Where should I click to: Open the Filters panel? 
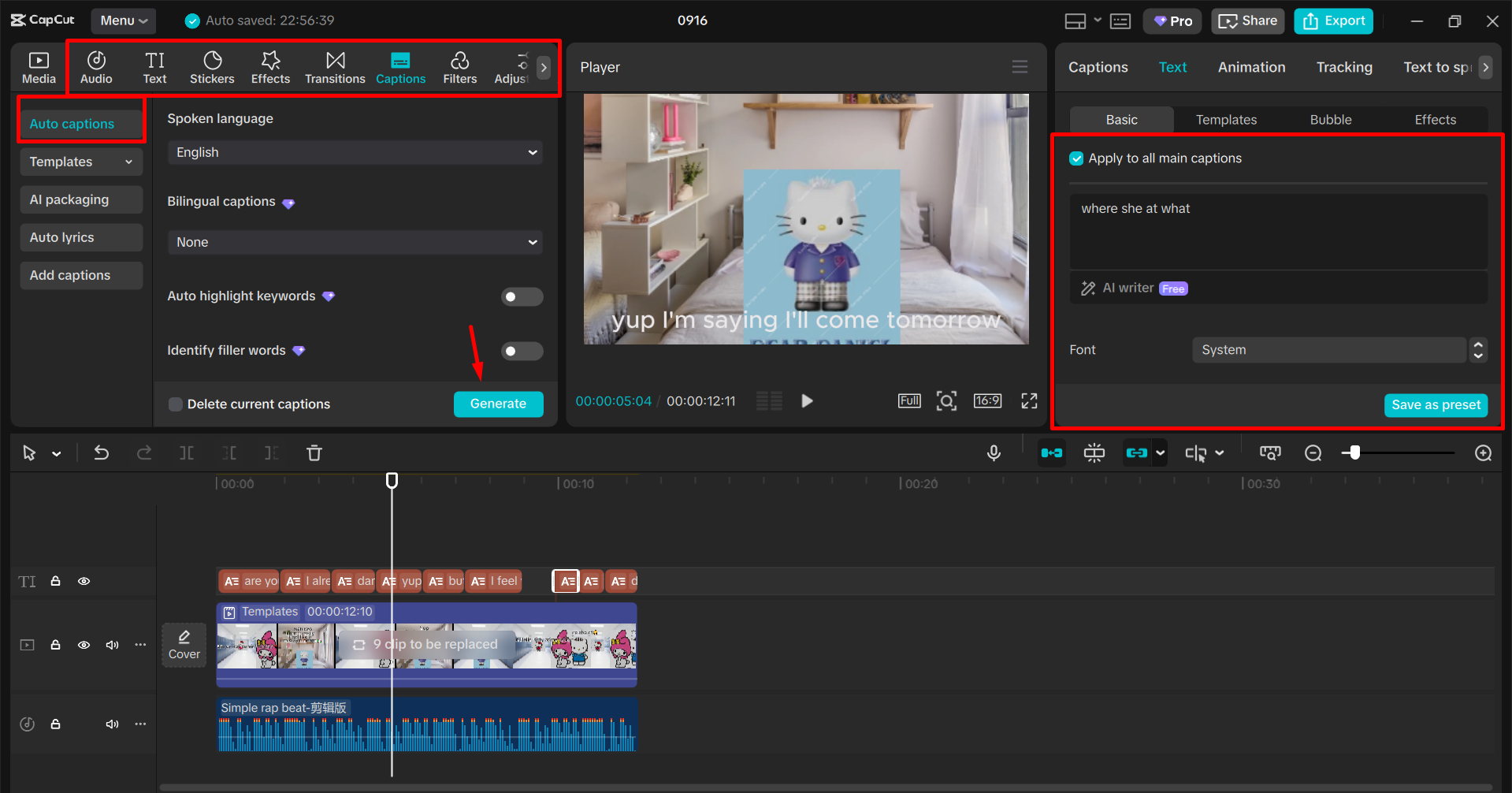pyautogui.click(x=459, y=68)
